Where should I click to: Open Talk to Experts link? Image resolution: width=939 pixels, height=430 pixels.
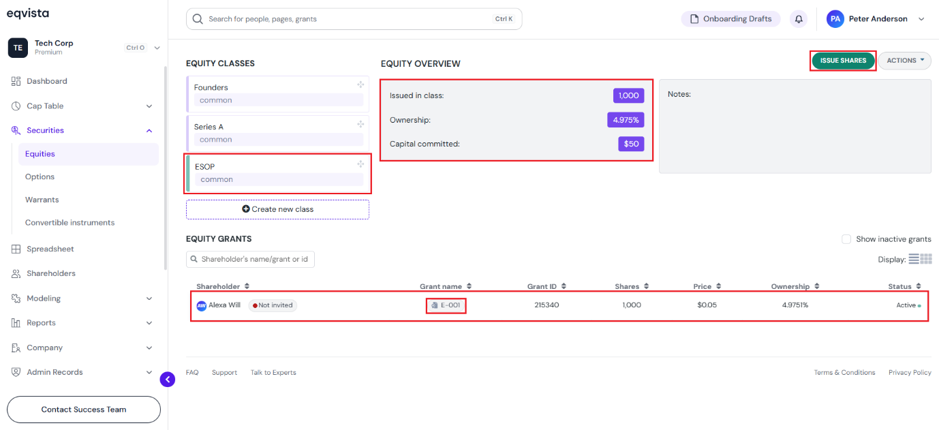coord(273,373)
